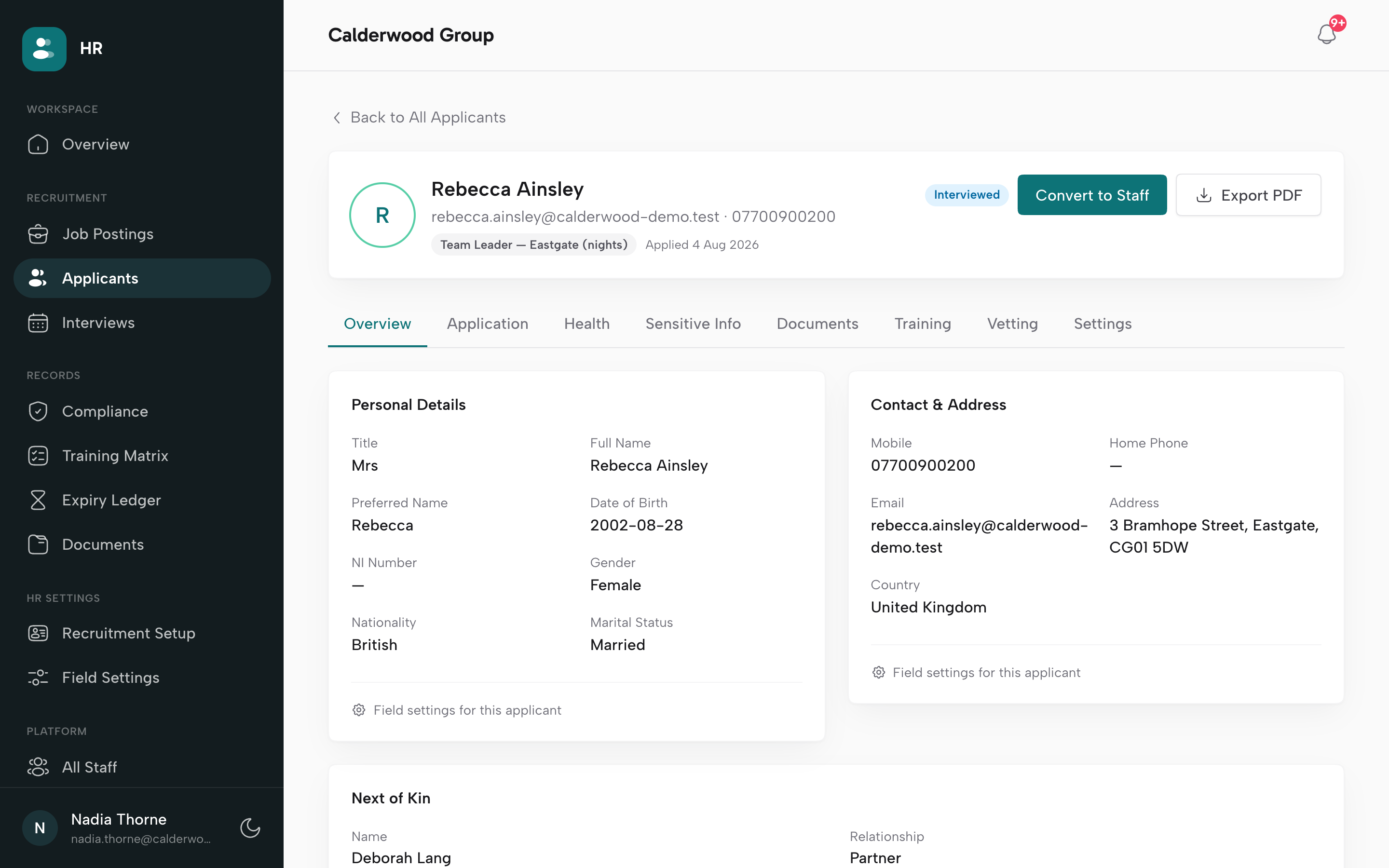Go Back to All Applicants

pos(420,118)
